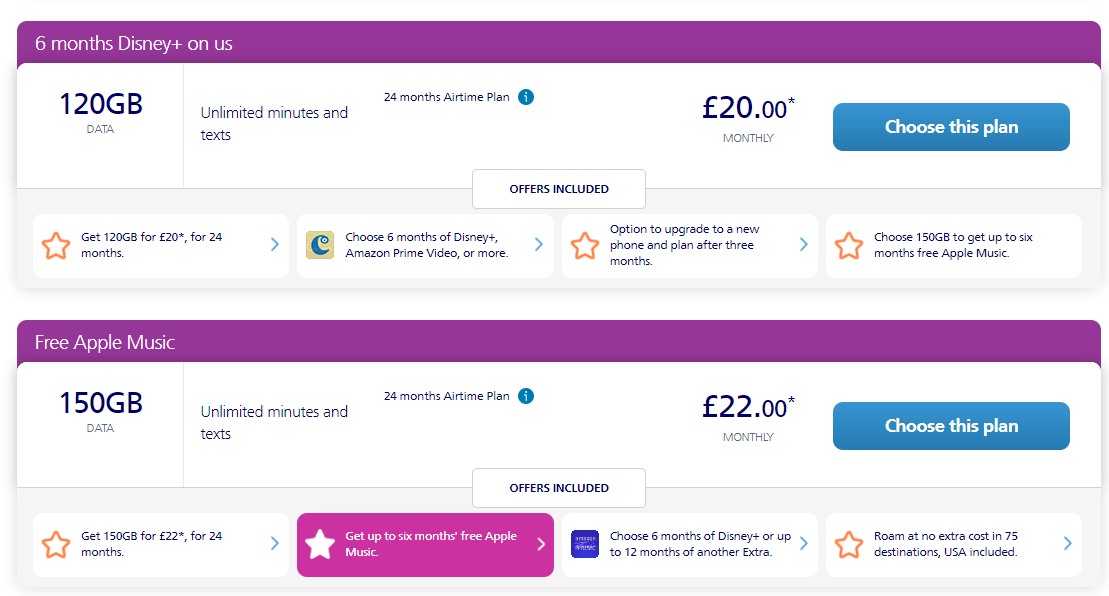Expand the Disney+ or Amazon Prime offer chevron
Viewport: 1109px width, 596px height.
click(539, 245)
